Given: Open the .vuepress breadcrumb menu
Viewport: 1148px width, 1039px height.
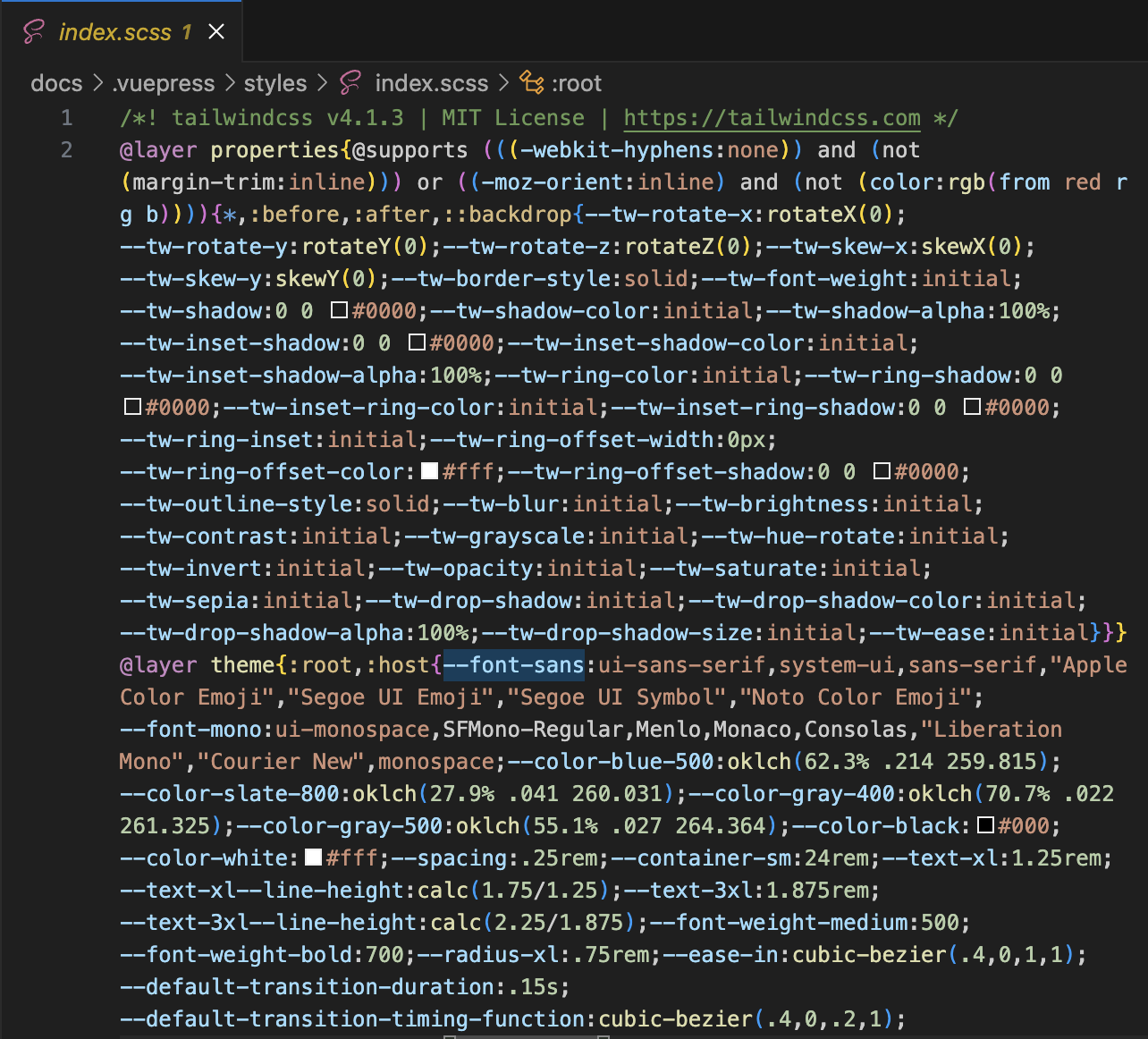Looking at the screenshot, I should click(x=163, y=82).
